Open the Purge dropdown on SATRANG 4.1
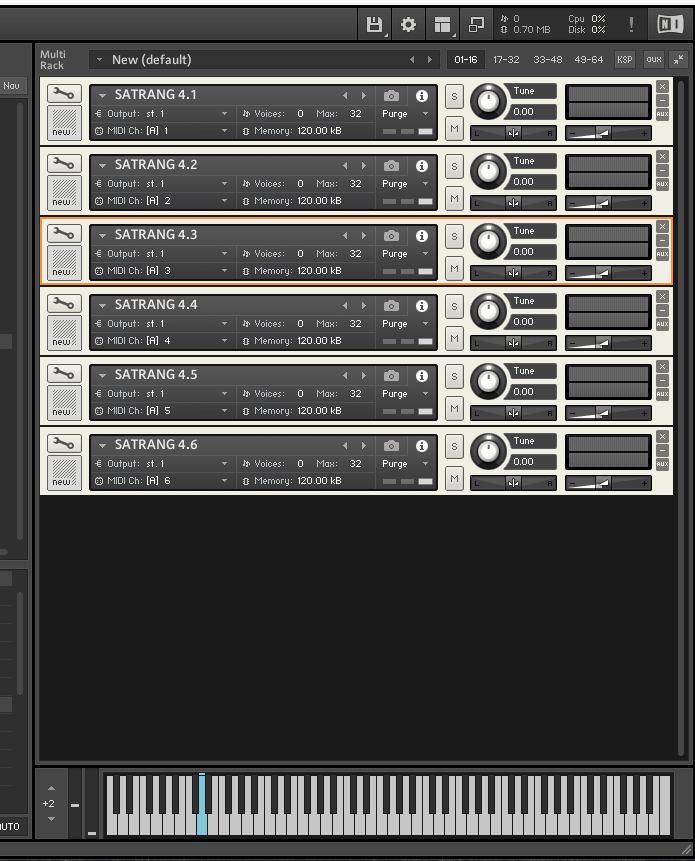The image size is (695, 861). point(425,114)
